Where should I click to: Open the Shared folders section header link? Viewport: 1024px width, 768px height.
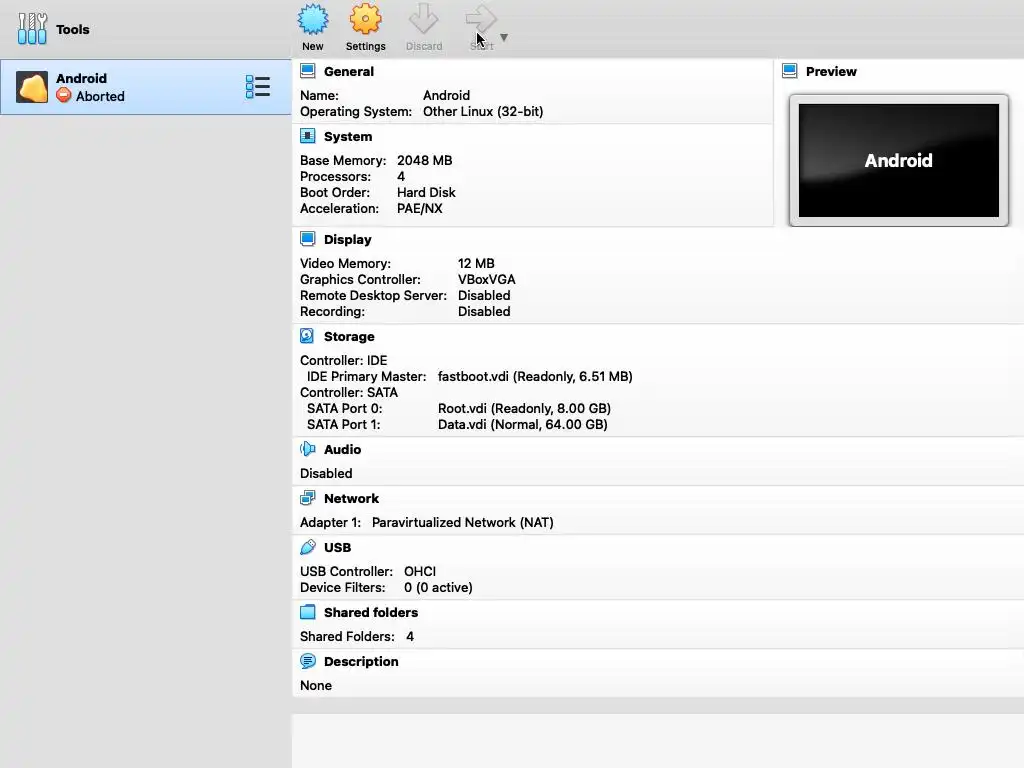[x=371, y=613]
